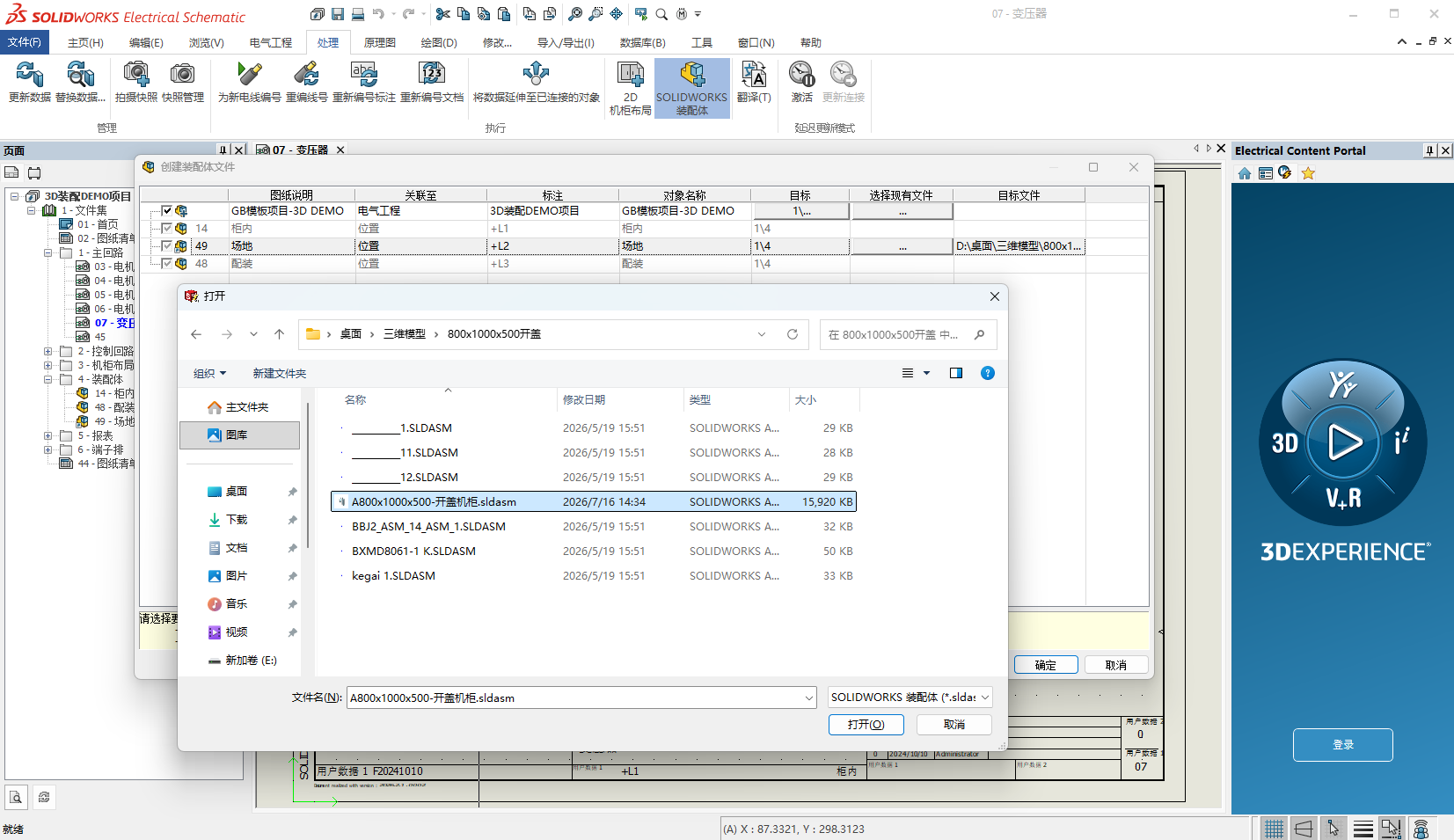This screenshot has width=1454, height=840.
Task: Click the star favorites icon in Content Portal
Action: coord(1308,173)
